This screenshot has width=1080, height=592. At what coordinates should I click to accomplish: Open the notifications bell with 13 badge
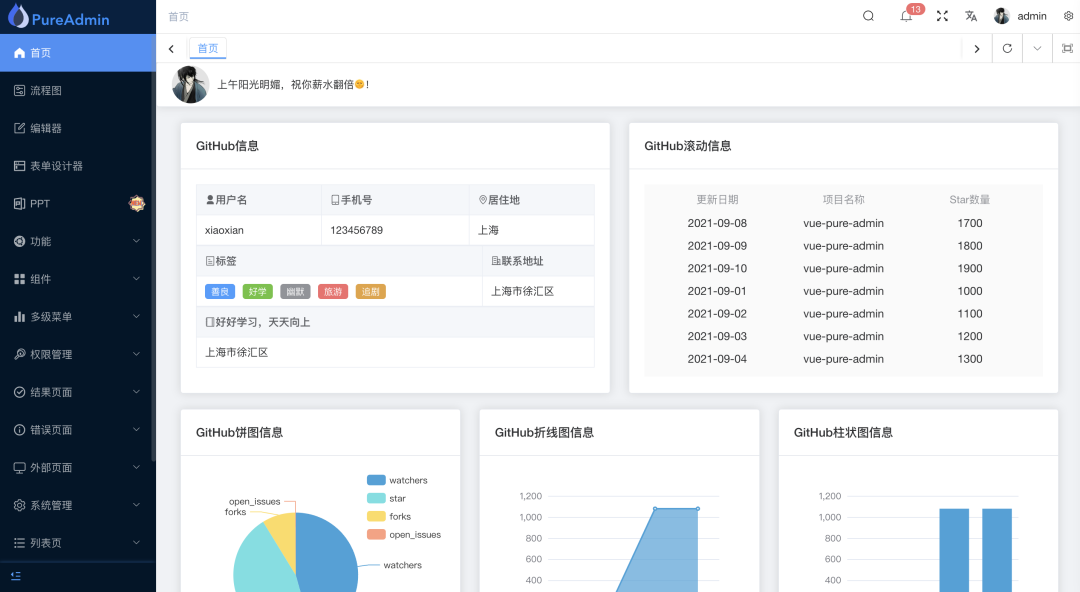(x=905, y=16)
